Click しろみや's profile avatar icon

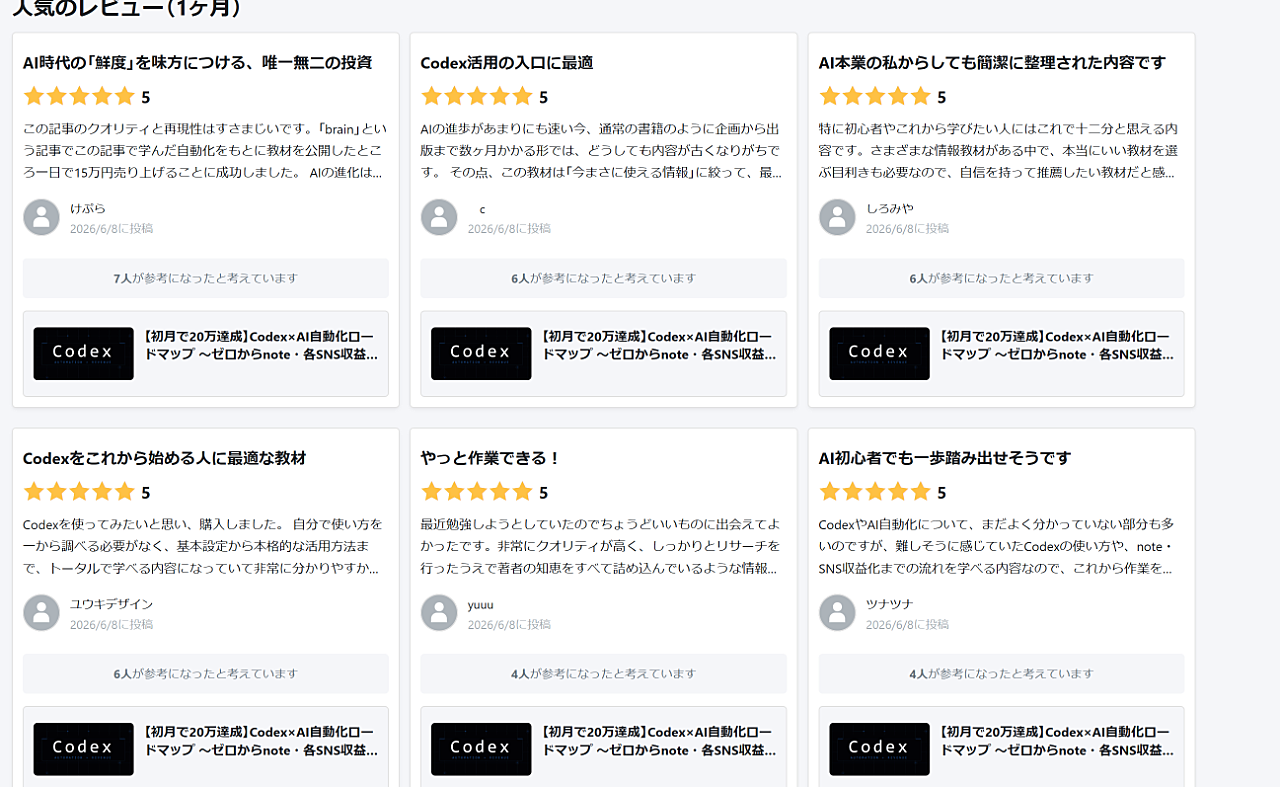point(837,217)
